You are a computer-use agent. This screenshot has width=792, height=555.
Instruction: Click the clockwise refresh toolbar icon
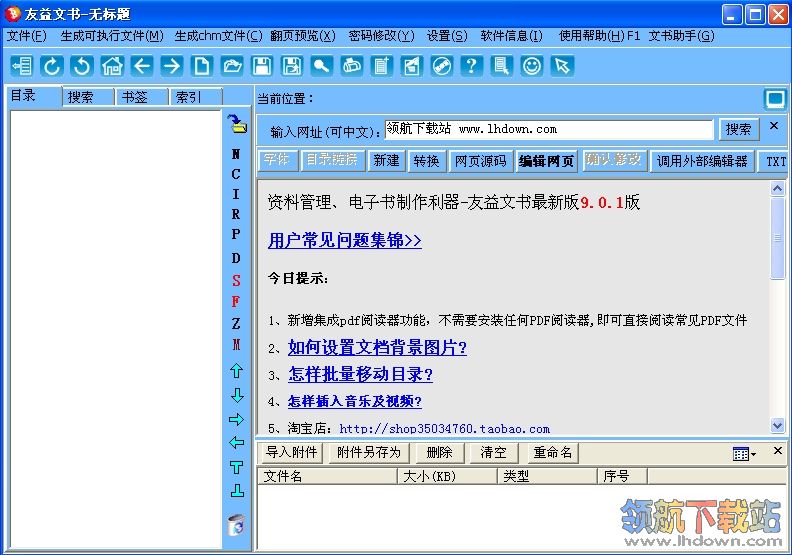point(52,66)
